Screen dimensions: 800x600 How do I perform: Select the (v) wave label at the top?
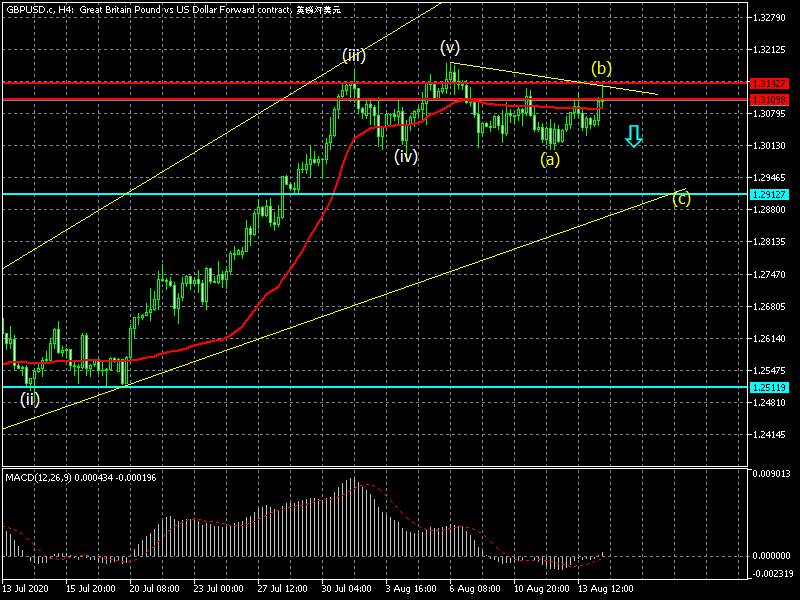[x=449, y=47]
